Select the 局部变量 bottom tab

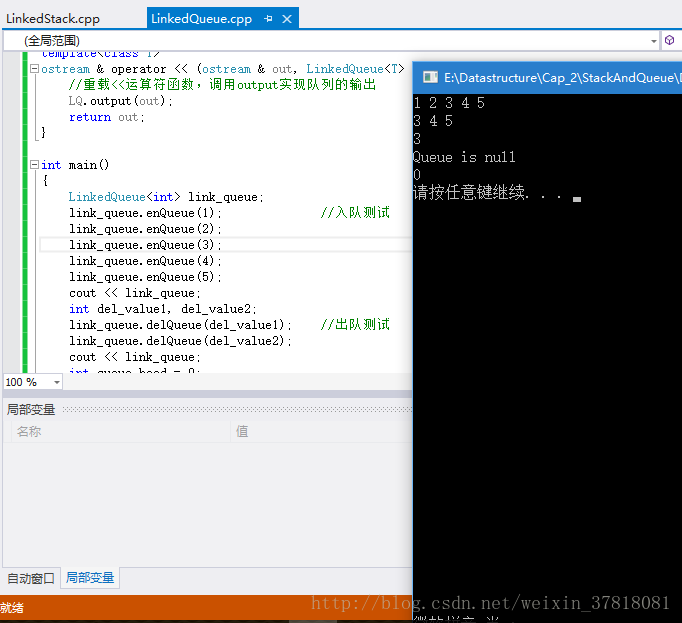pos(90,578)
